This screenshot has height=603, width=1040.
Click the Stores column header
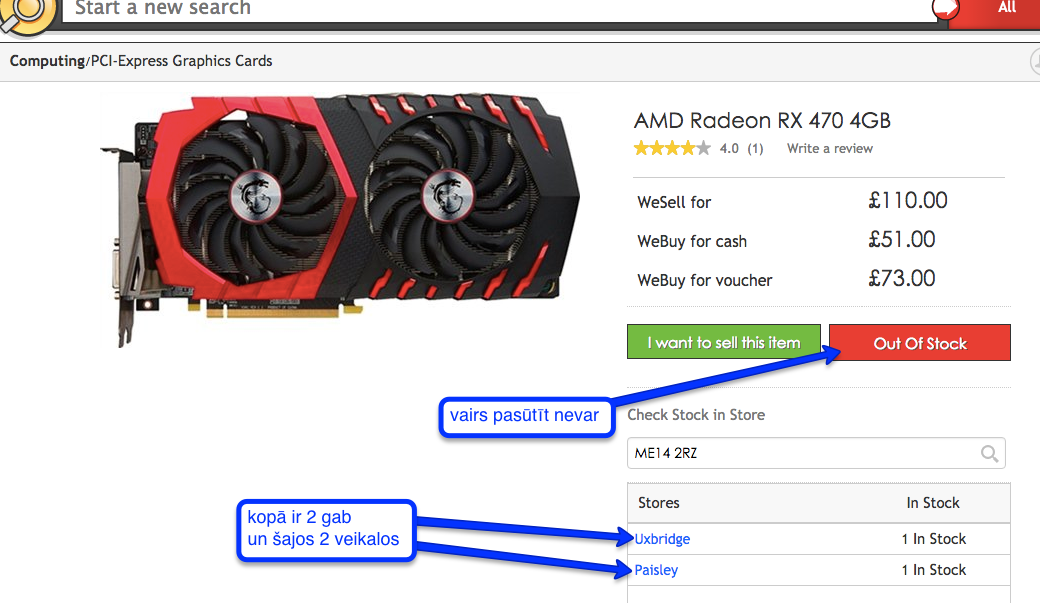[x=659, y=503]
